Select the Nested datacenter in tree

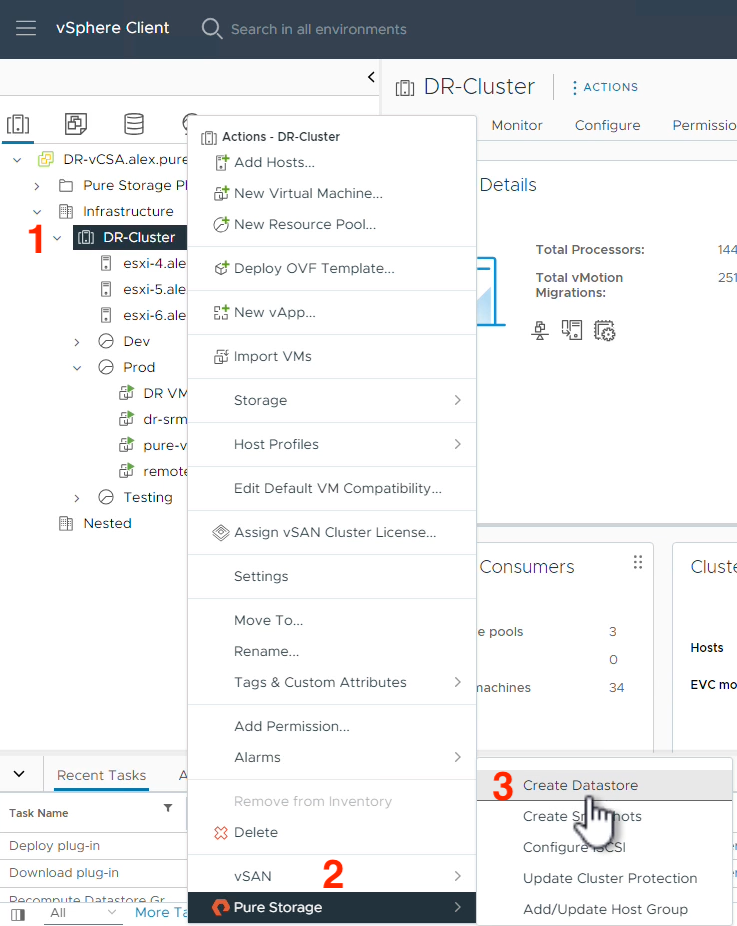click(107, 524)
